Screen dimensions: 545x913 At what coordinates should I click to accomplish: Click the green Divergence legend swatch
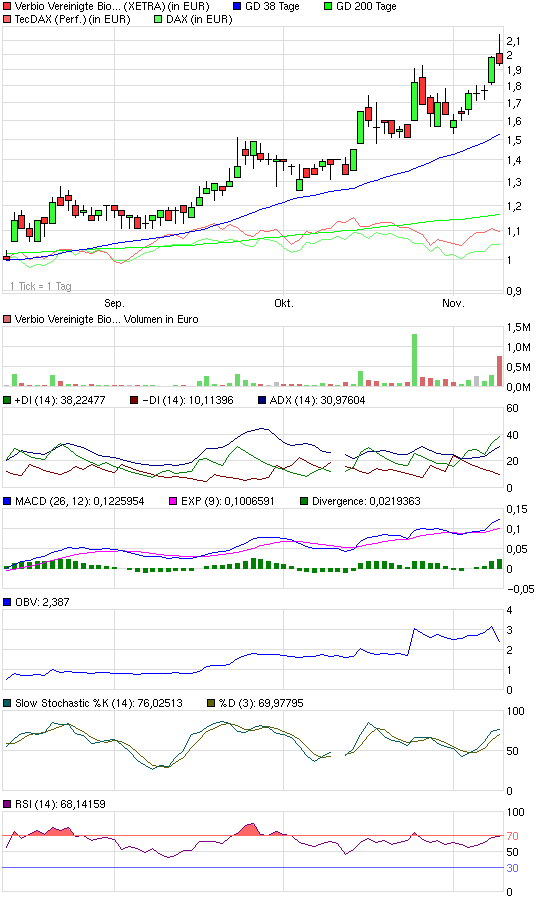pos(304,501)
